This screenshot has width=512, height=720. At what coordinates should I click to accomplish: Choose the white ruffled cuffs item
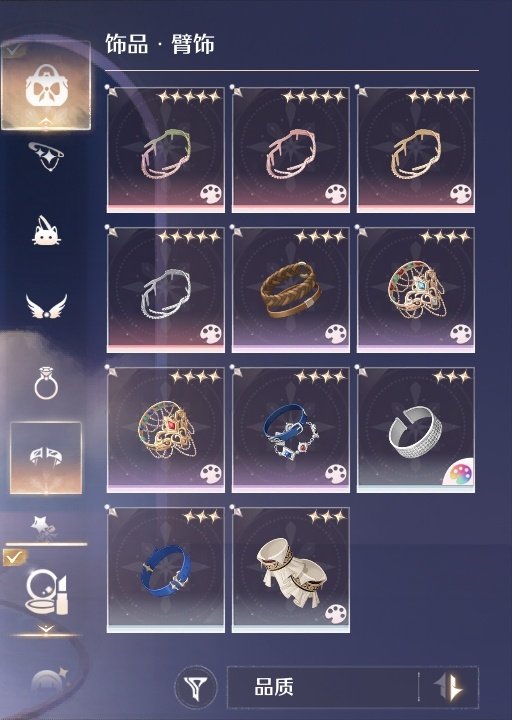point(291,570)
